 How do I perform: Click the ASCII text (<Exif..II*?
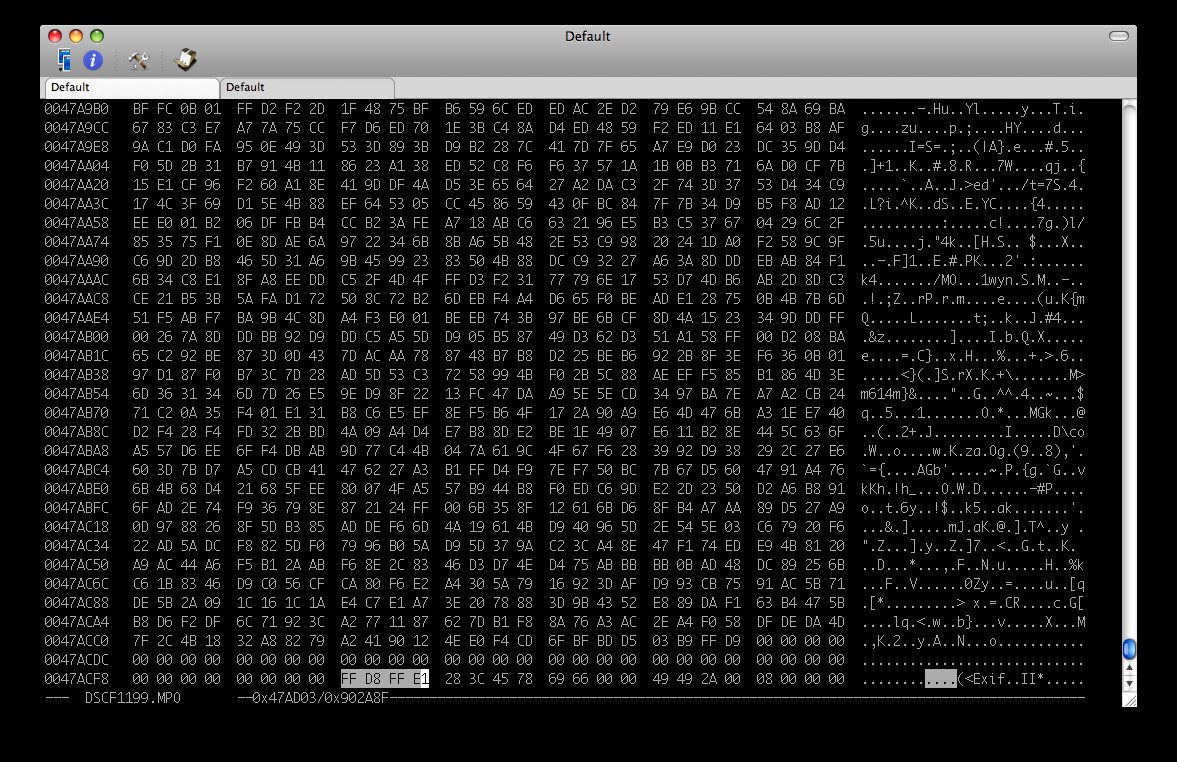tap(1001, 679)
